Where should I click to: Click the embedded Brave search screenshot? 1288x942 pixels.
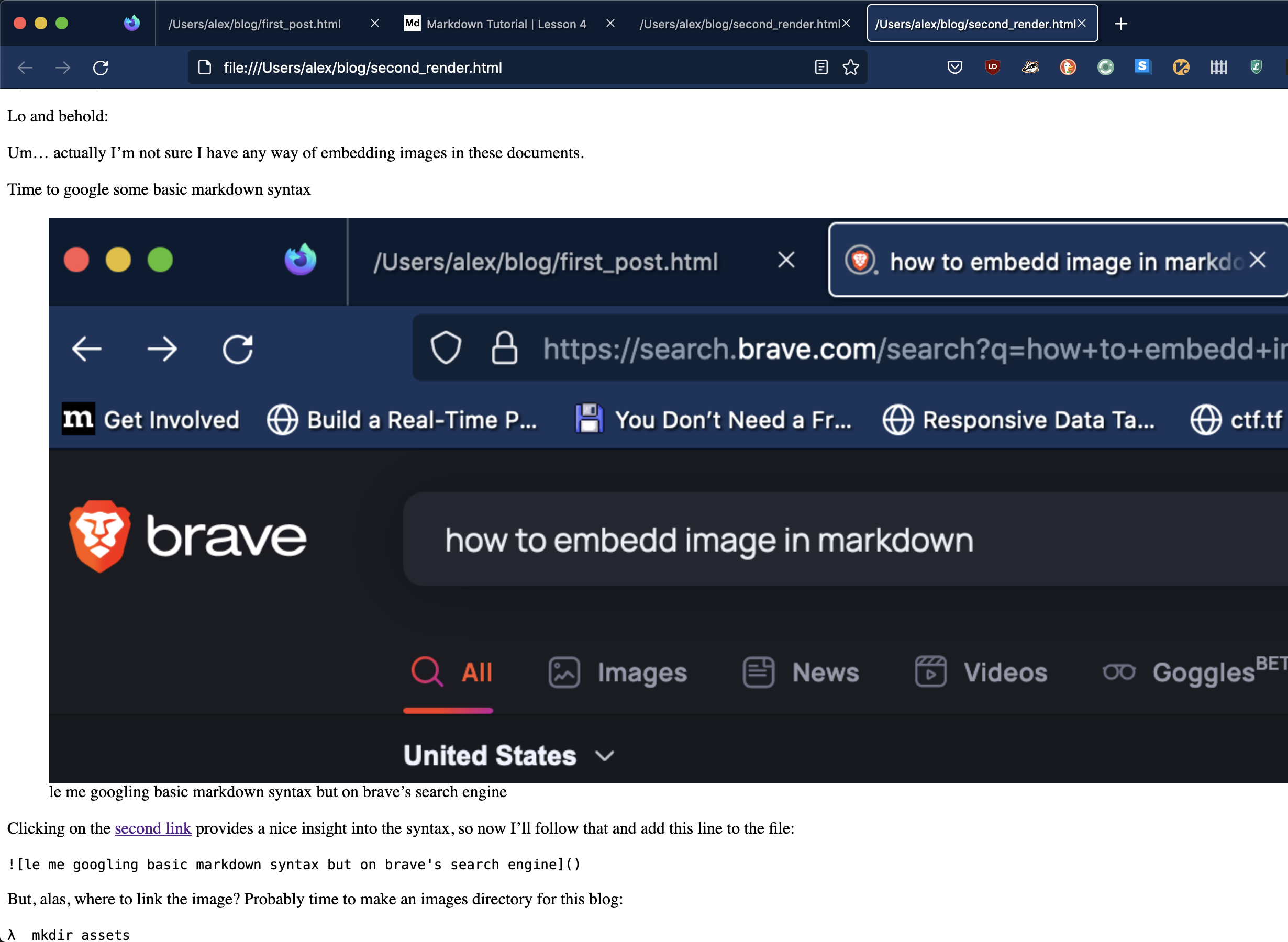coord(668,499)
